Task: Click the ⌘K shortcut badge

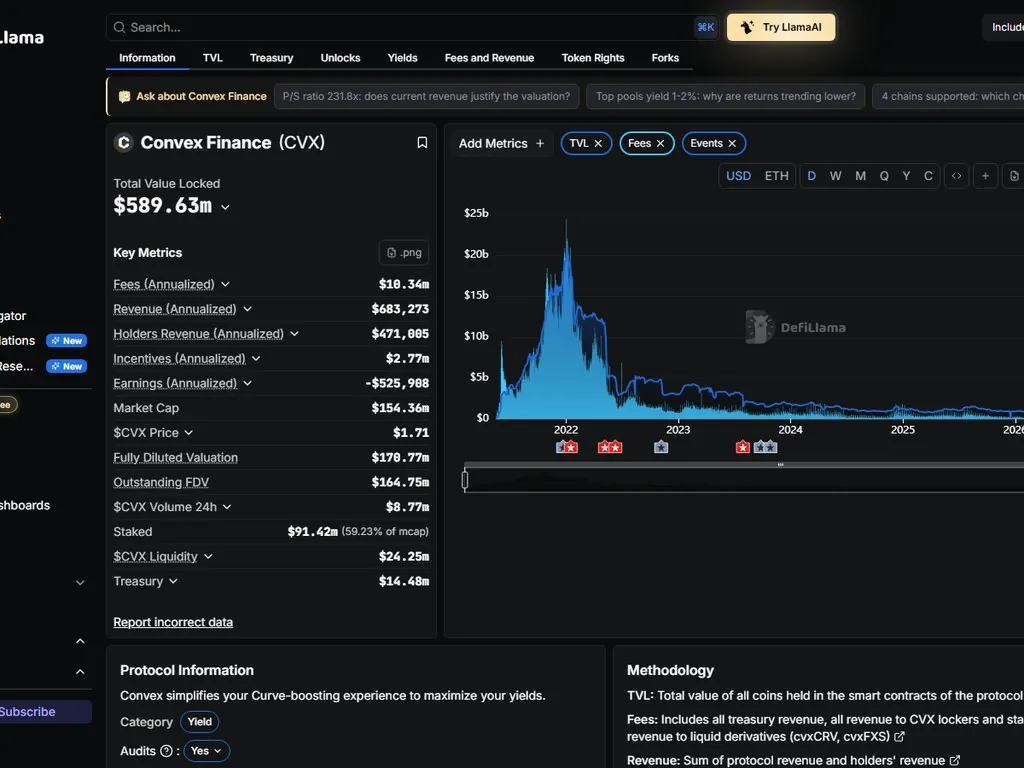Action: [705, 27]
